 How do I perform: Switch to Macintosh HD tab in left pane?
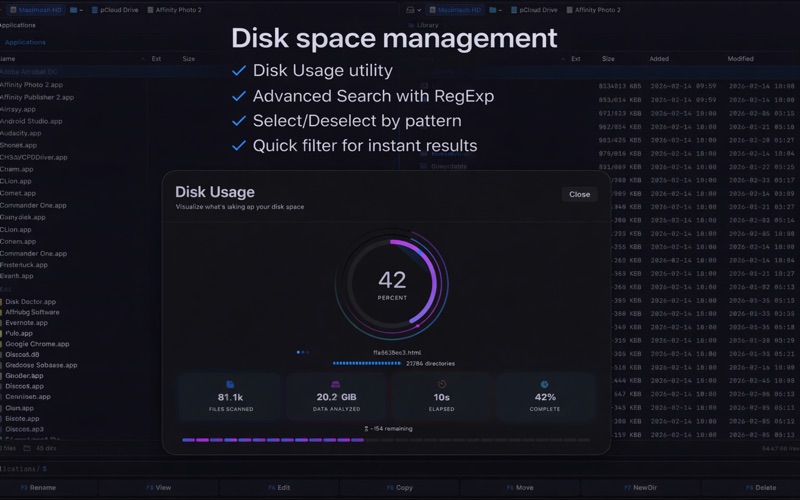35,10
